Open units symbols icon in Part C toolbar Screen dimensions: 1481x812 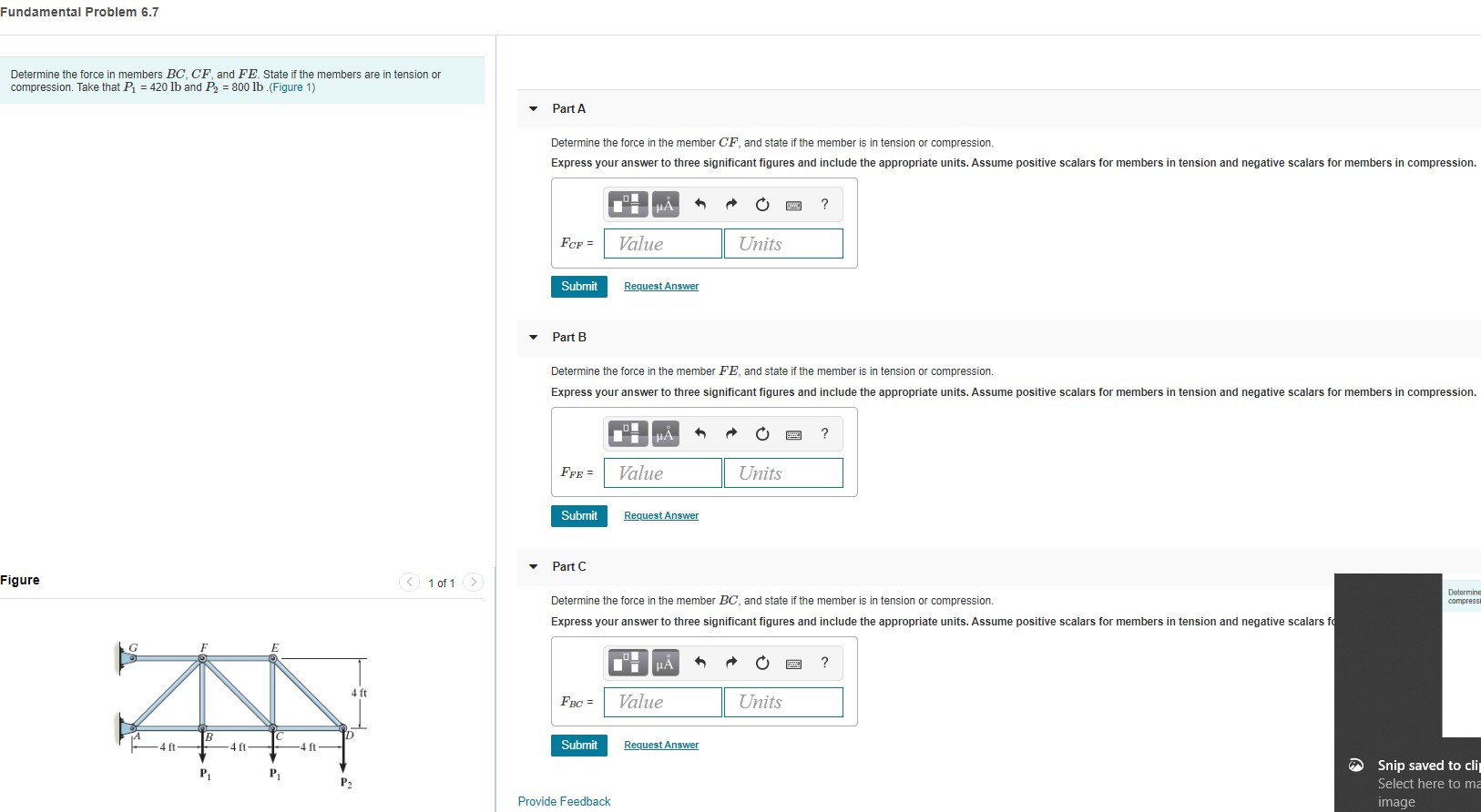[x=665, y=663]
